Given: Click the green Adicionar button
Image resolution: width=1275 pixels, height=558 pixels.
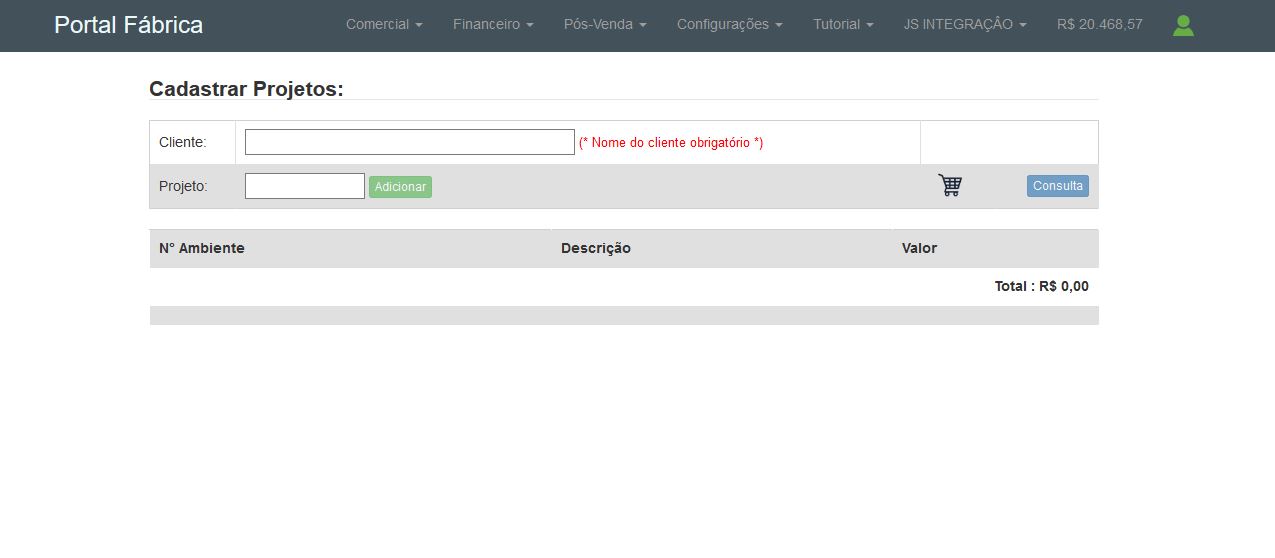Looking at the screenshot, I should click(x=400, y=187).
